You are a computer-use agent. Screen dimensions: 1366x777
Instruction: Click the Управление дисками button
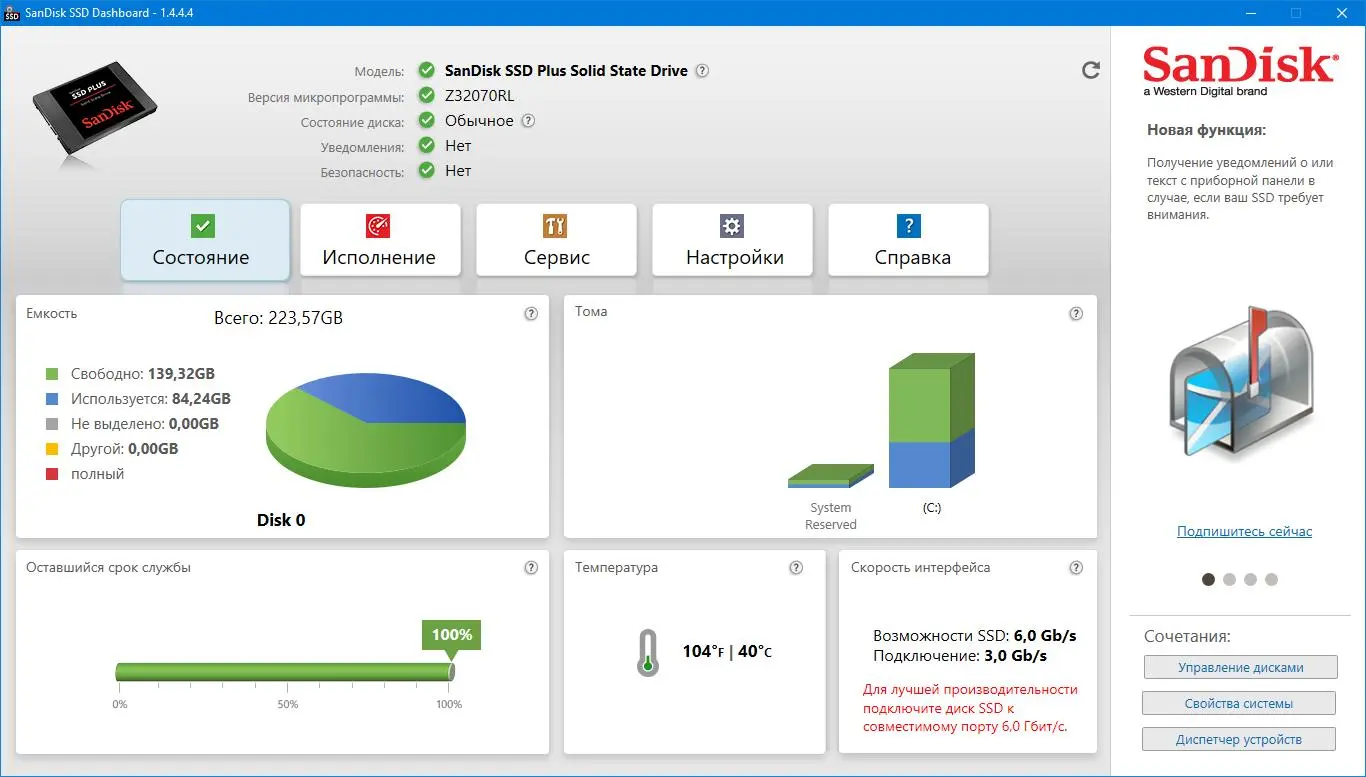click(1239, 667)
